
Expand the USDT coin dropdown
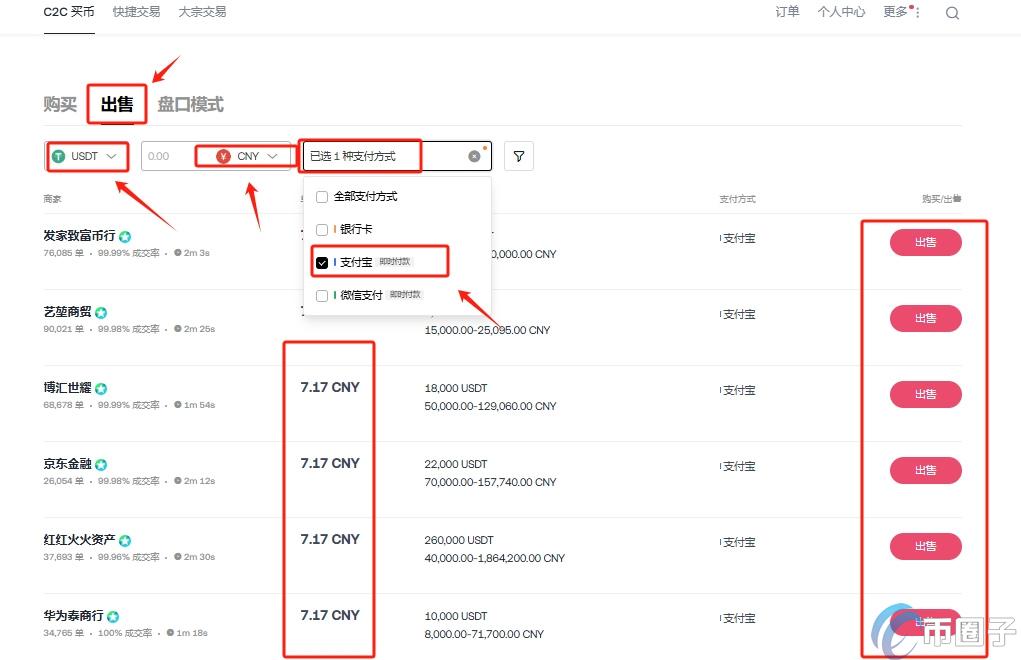pos(111,156)
